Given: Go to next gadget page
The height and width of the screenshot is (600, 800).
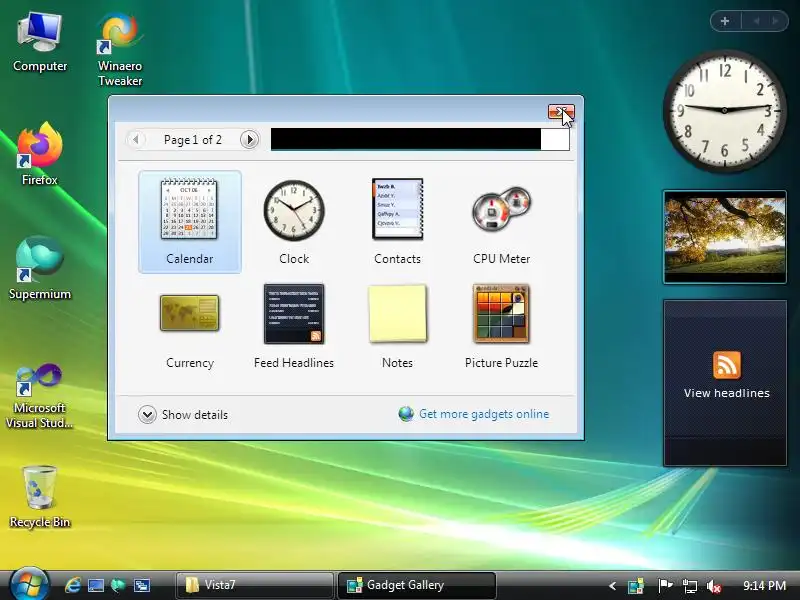Looking at the screenshot, I should point(249,139).
